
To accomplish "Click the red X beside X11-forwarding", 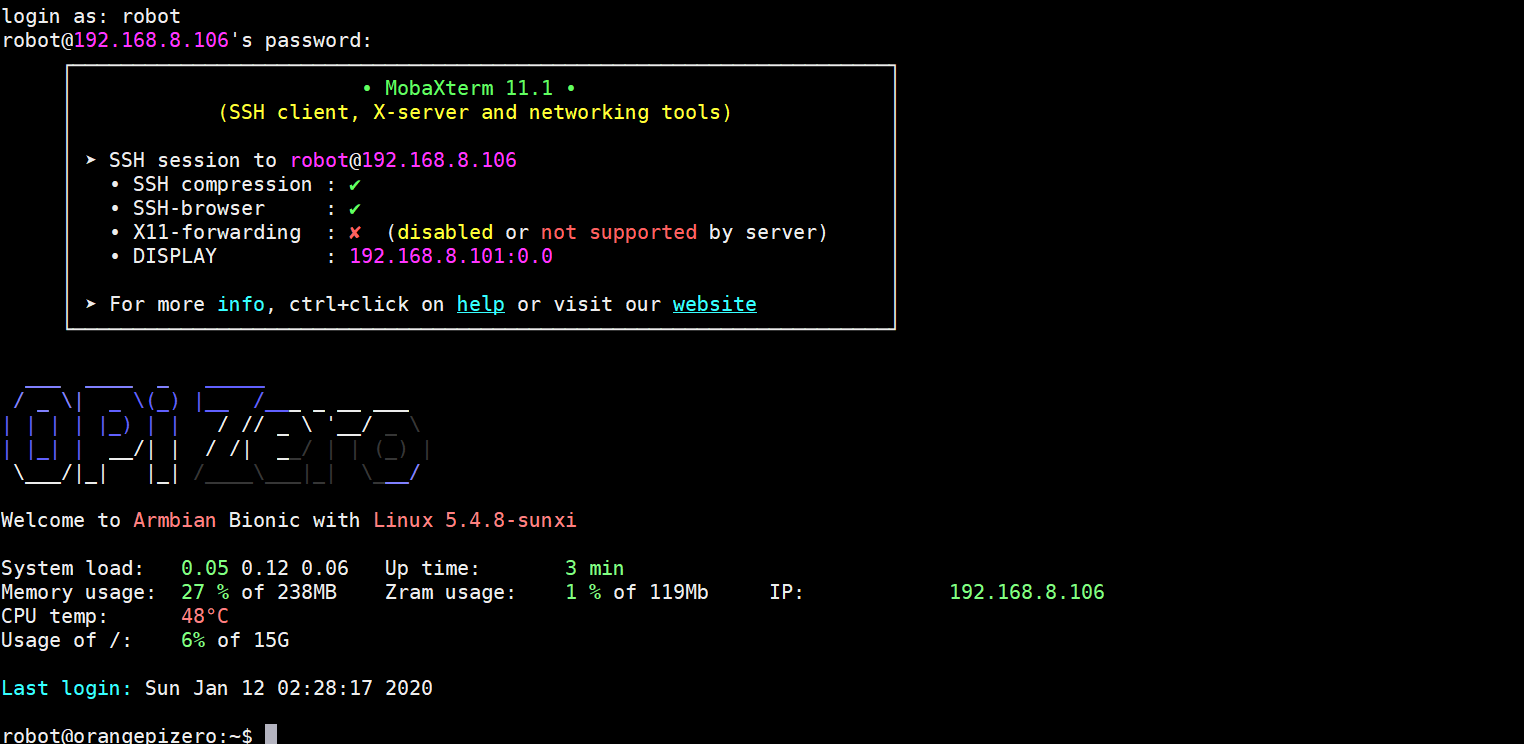I will (355, 233).
